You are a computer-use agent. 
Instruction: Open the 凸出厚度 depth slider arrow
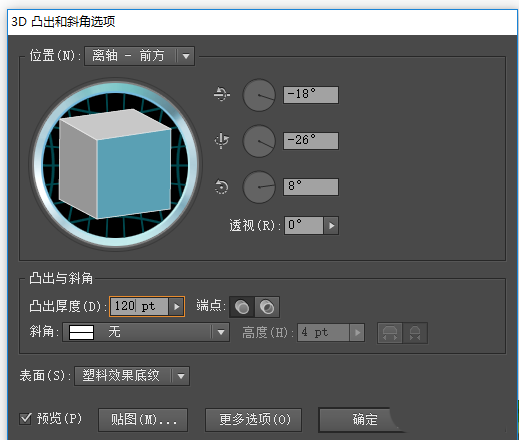coord(176,306)
